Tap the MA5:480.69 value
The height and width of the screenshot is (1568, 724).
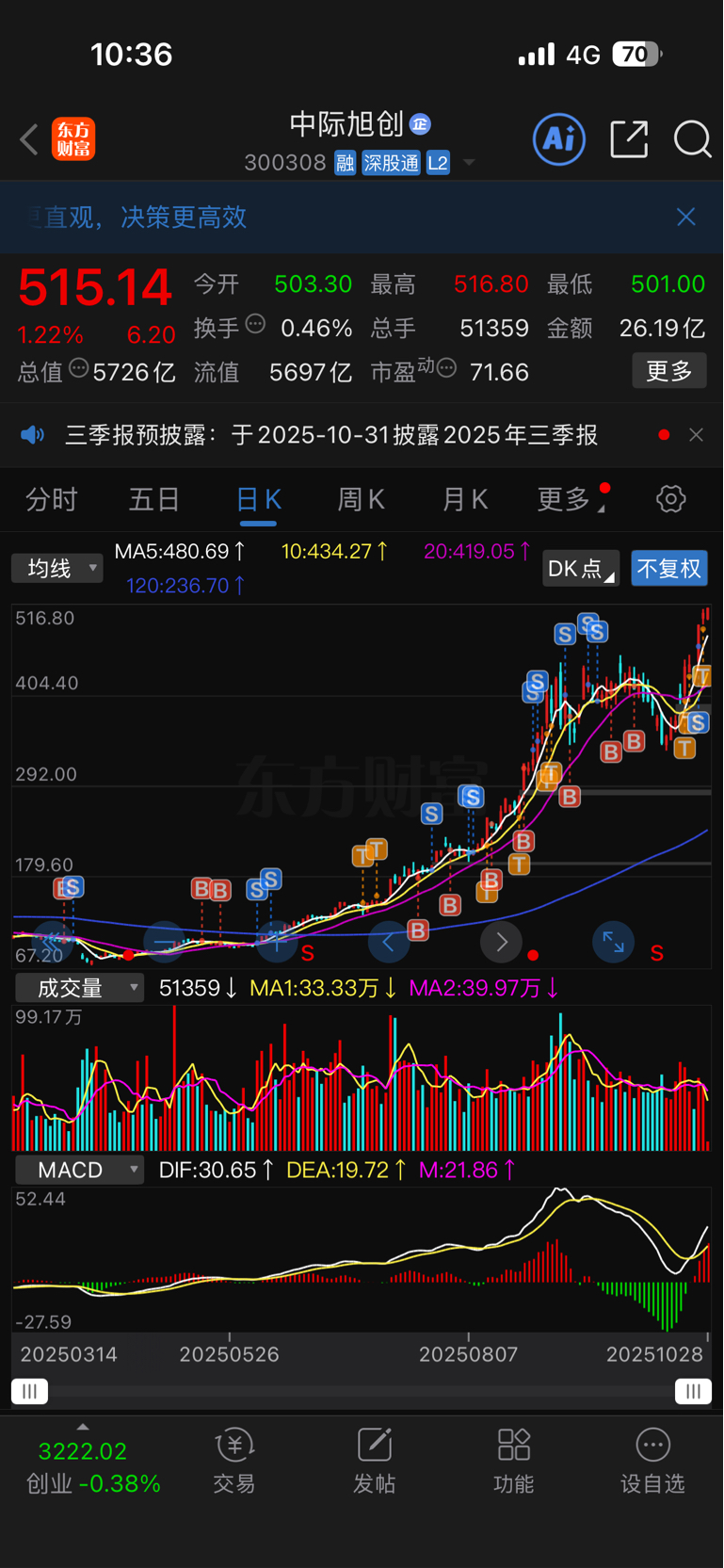180,551
